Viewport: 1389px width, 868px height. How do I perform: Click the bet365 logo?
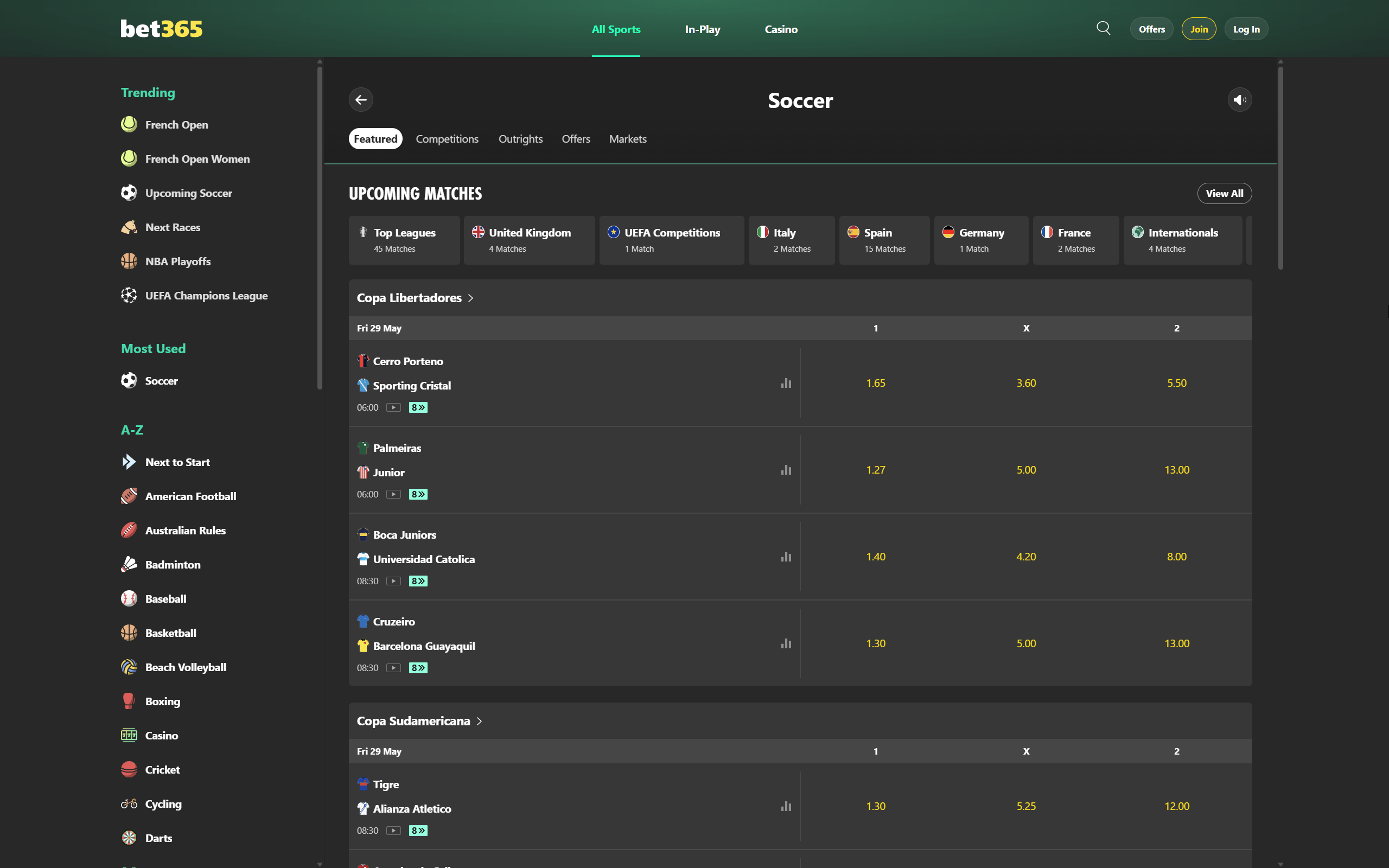[161, 29]
